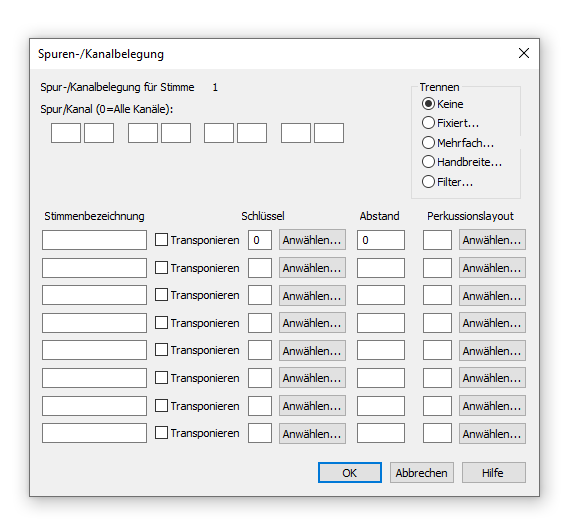Click the third Stimmenbezeichnung name field
Image resolution: width=572 pixels, height=532 pixels.
[x=94, y=295]
